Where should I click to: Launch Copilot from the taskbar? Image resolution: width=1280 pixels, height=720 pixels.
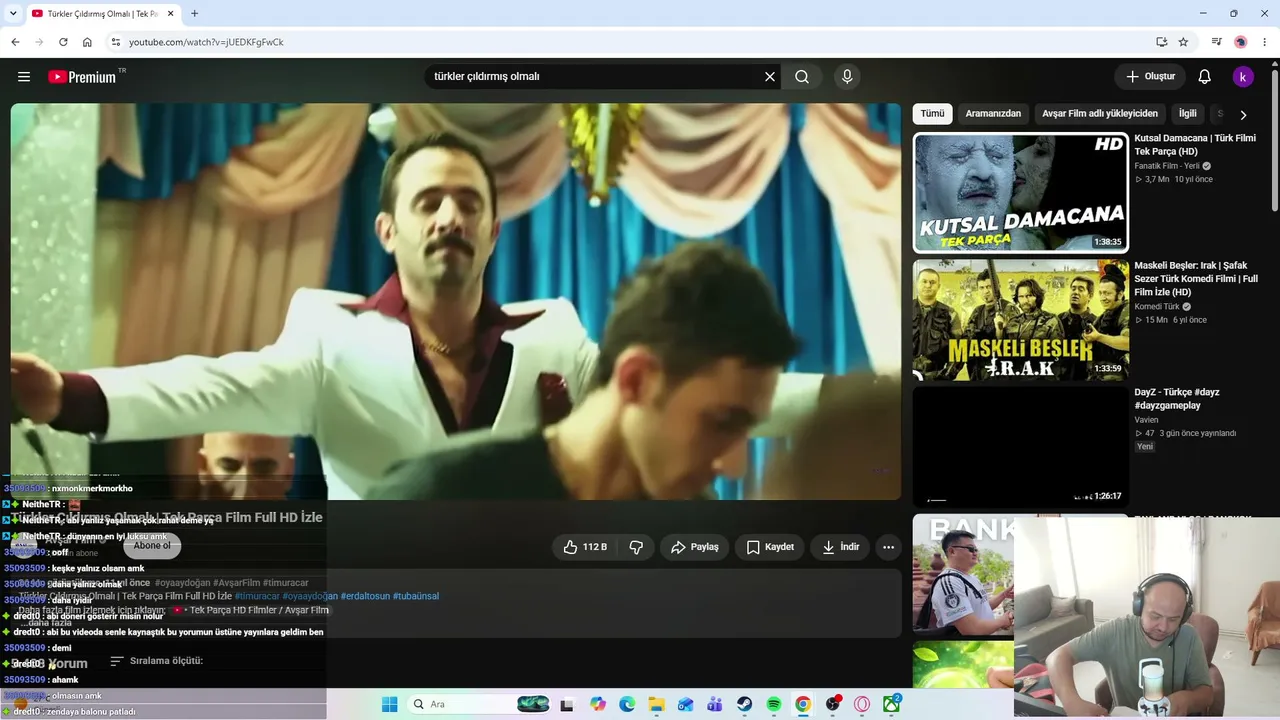click(x=598, y=704)
